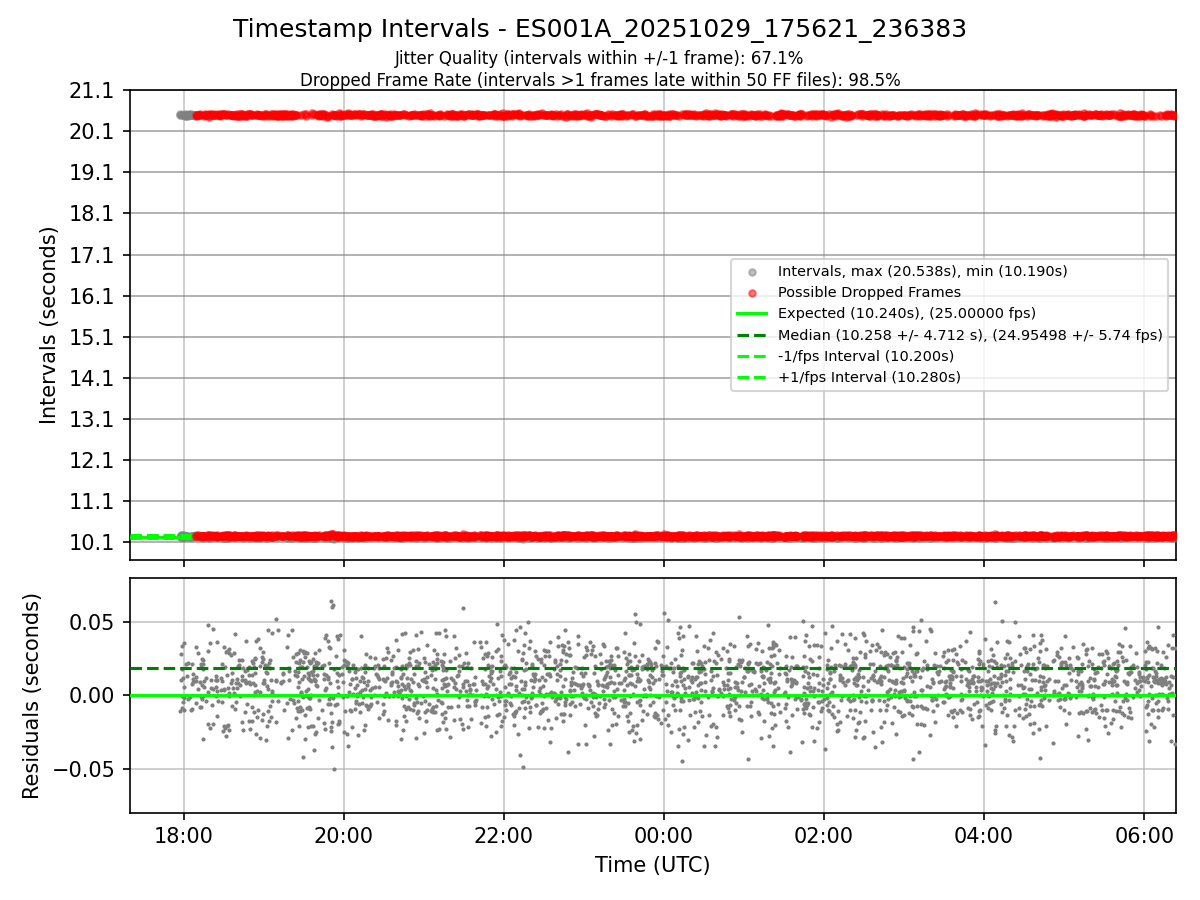The width and height of the screenshot is (1200, 900).
Task: Click the solid green zero line in residuals plot
Action: click(x=652, y=695)
